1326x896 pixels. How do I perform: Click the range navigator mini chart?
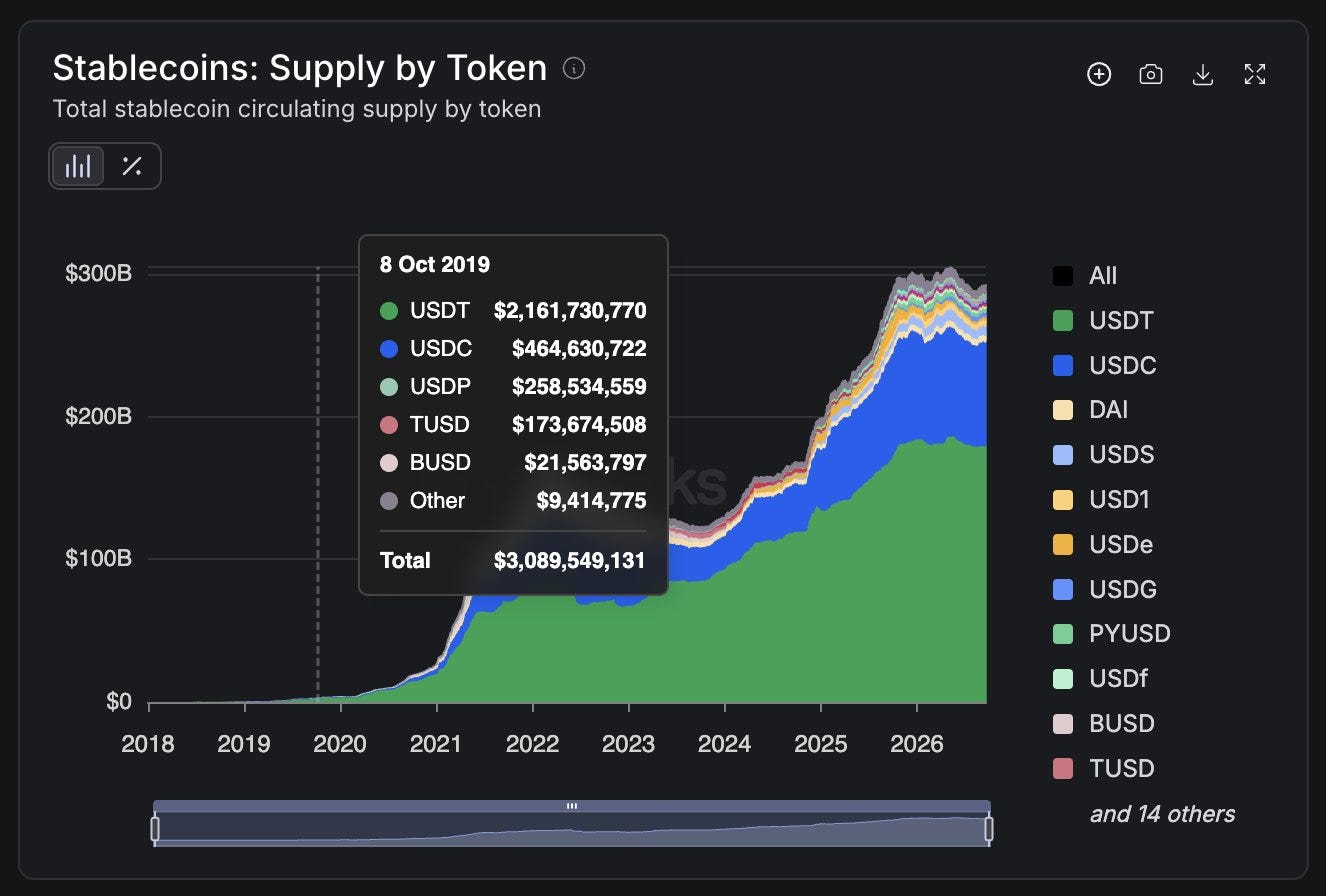click(x=572, y=828)
